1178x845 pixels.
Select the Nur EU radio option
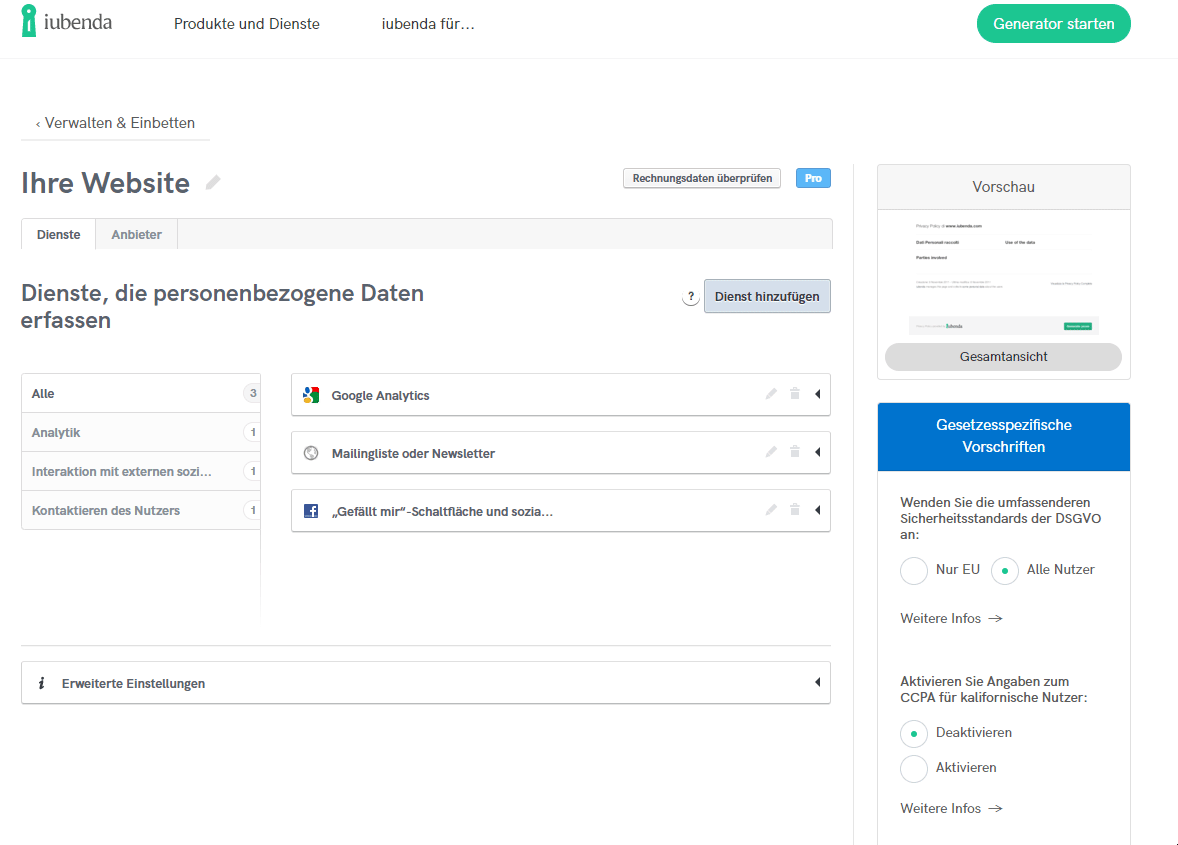coord(914,571)
